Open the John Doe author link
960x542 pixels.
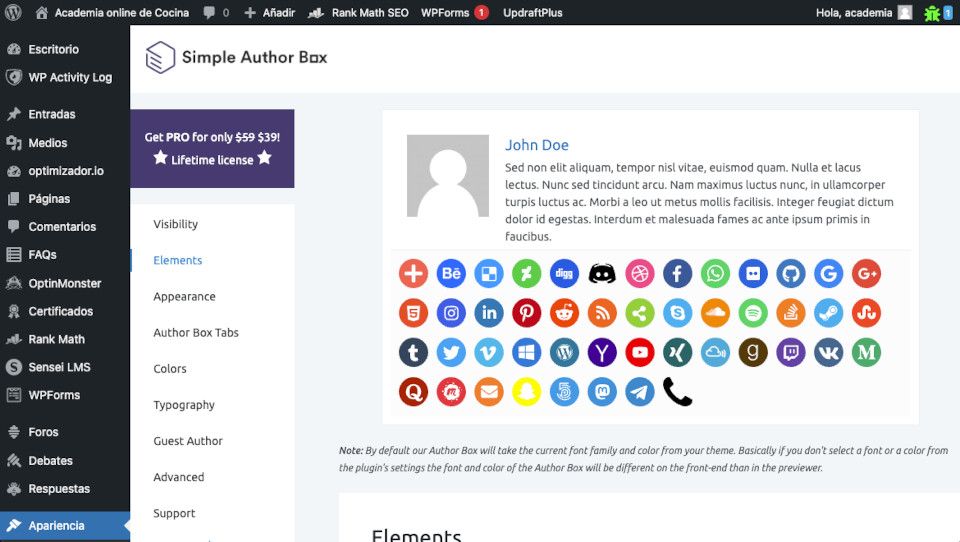536,145
